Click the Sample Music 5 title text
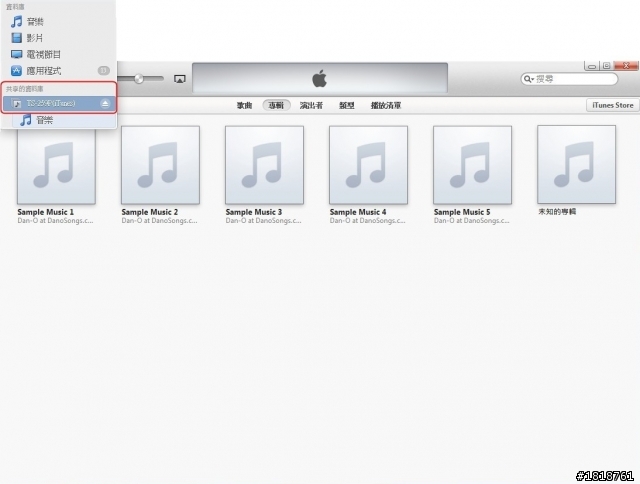Viewport: 640px width, 484px height. click(x=462, y=212)
